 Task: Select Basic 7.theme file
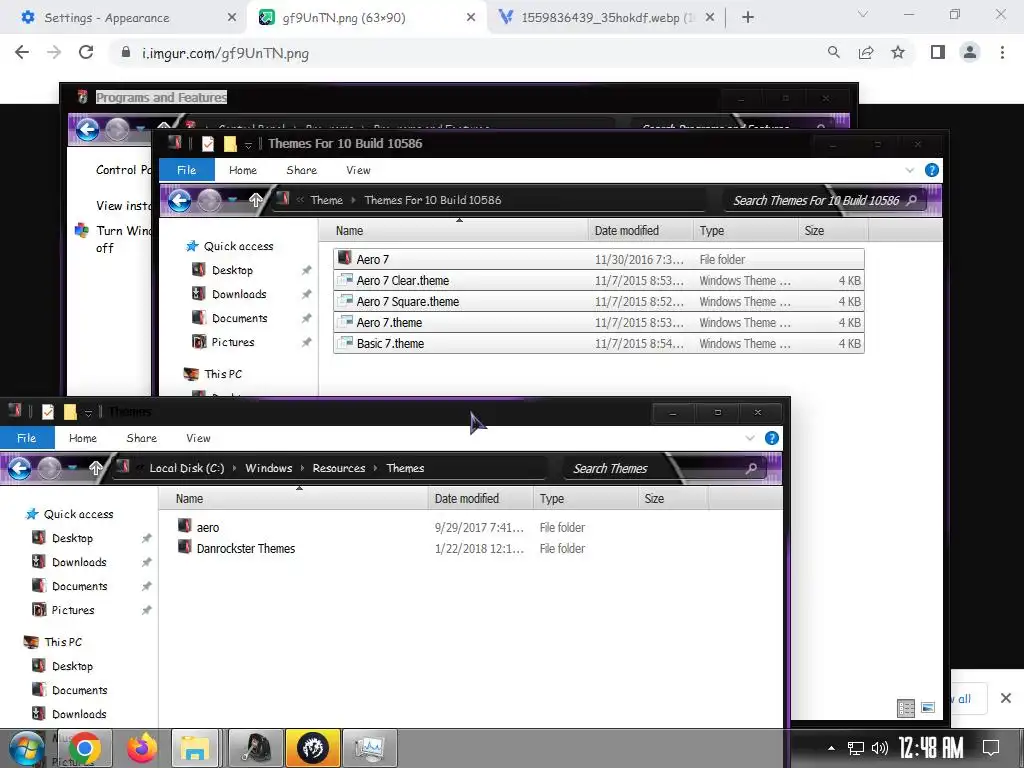tap(598, 344)
